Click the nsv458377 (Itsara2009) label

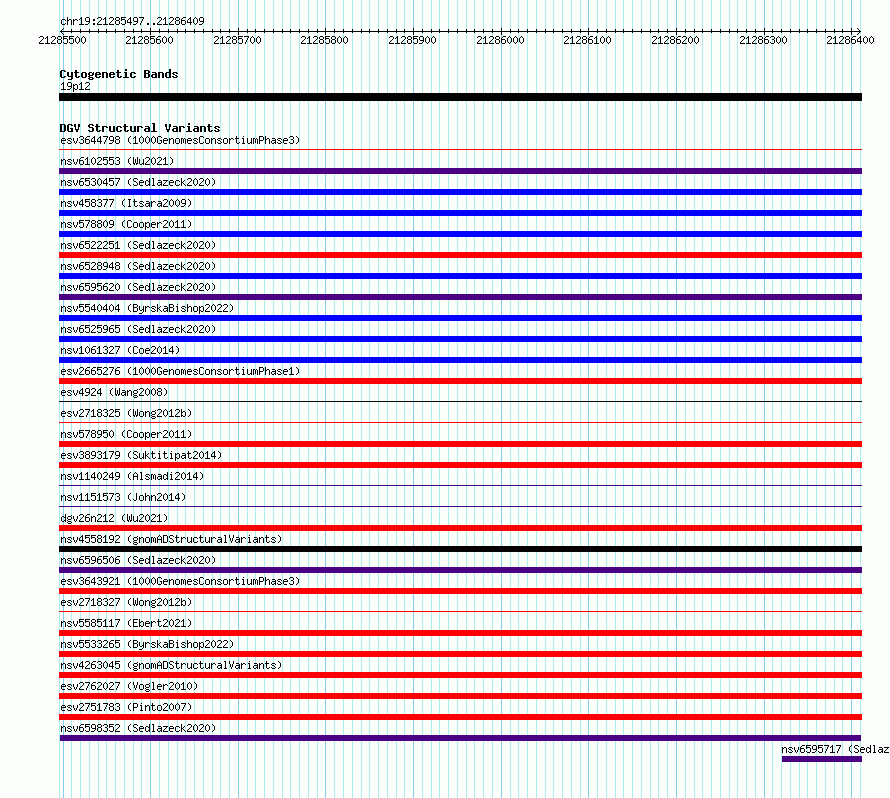pyautogui.click(x=126, y=203)
